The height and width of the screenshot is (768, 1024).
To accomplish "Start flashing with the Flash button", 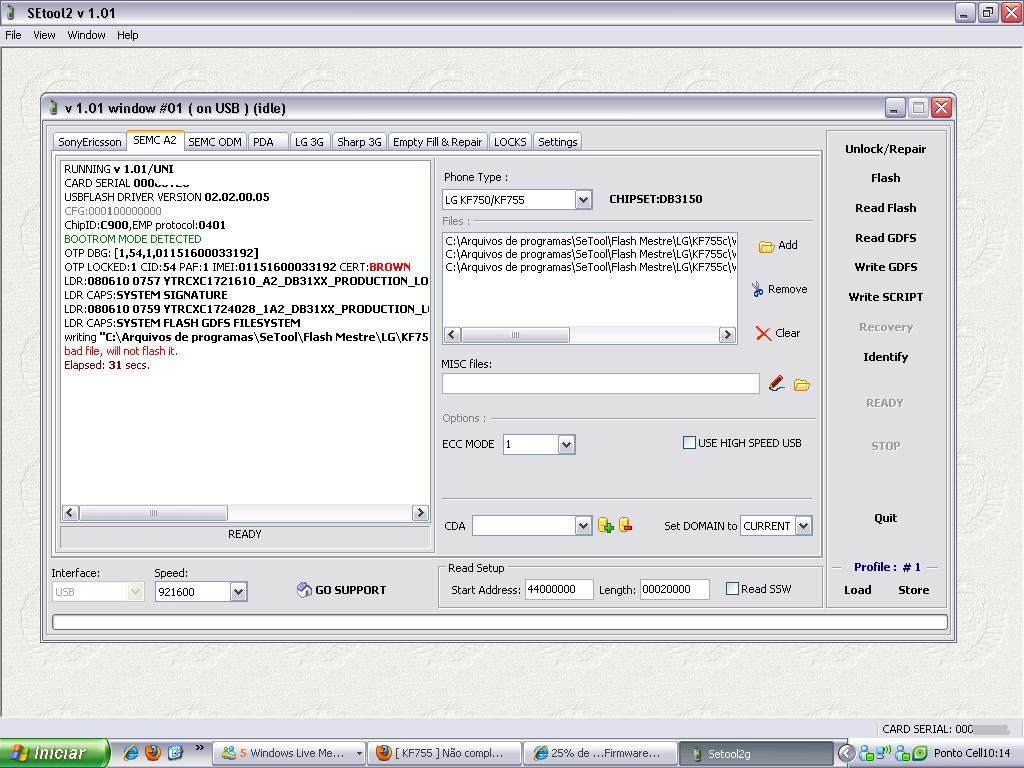I will coord(886,178).
